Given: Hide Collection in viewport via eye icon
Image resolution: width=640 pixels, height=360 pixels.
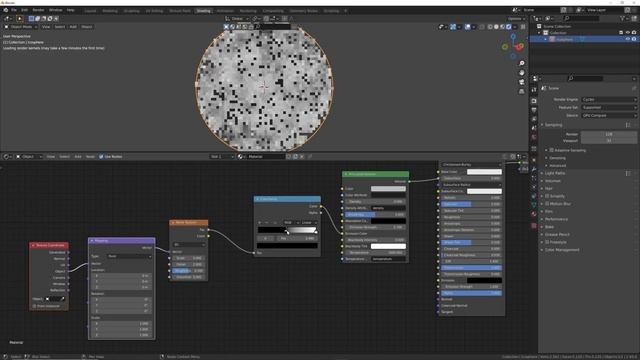Looking at the screenshot, I should click(628, 33).
